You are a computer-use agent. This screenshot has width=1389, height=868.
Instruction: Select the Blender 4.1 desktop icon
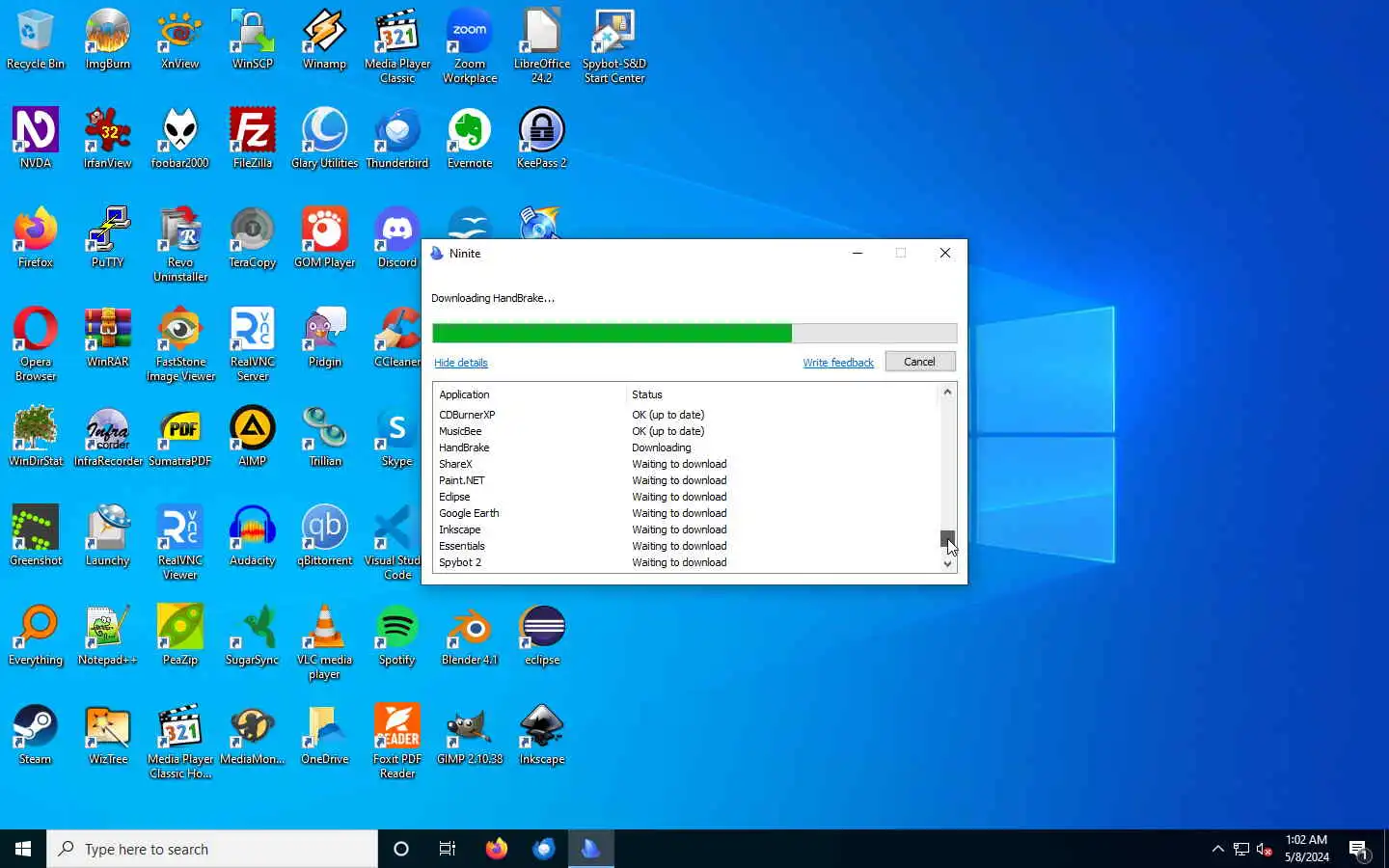coord(470,635)
